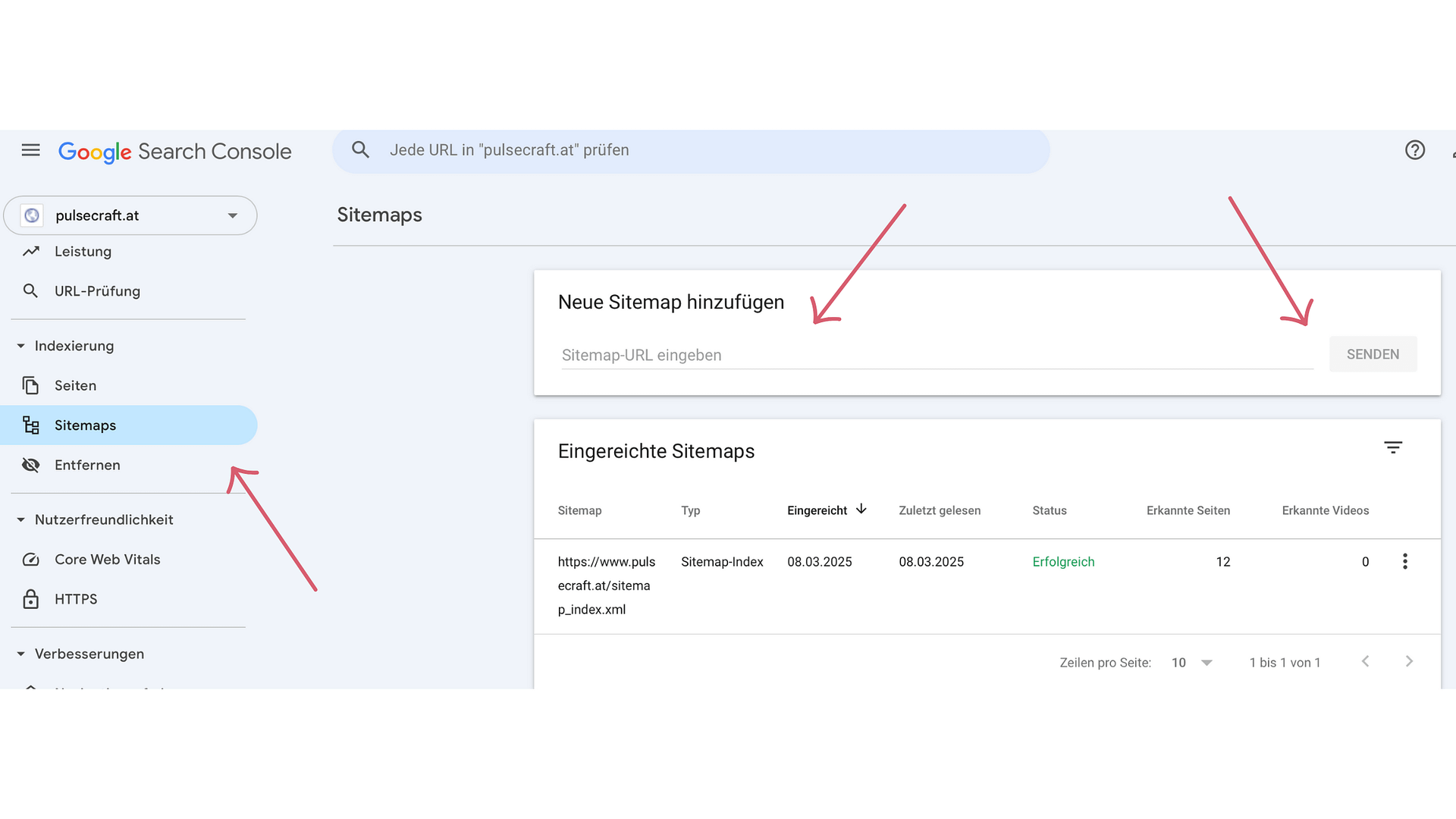Sort by the Typ column header

click(690, 510)
